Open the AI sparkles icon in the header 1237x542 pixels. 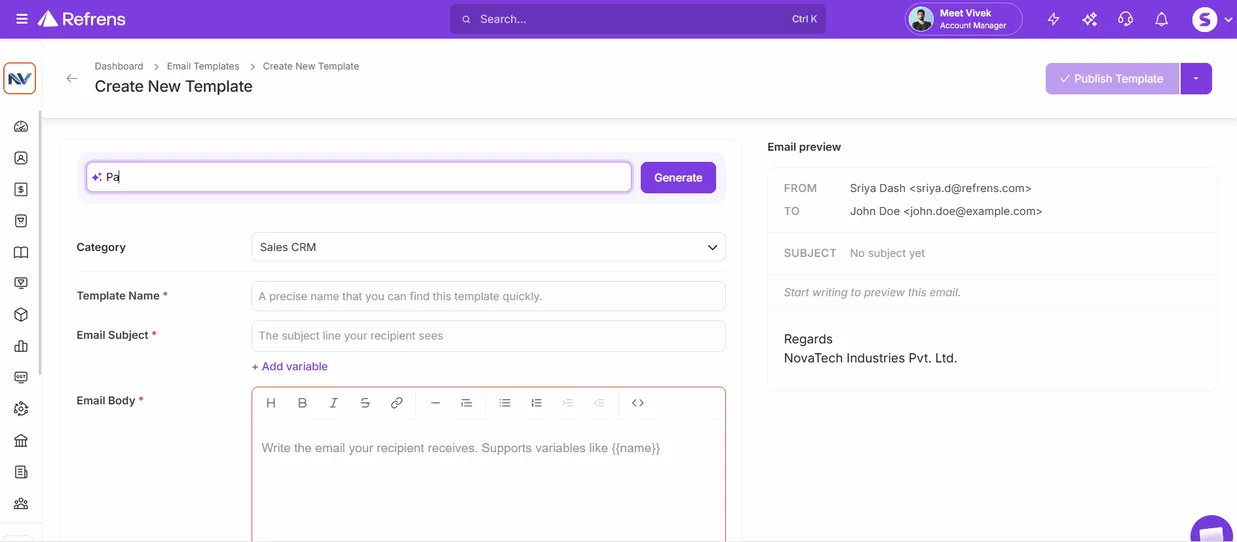(x=1089, y=19)
